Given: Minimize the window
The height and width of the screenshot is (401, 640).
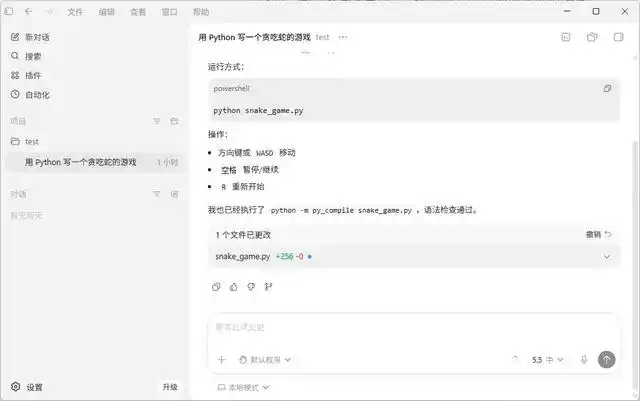Looking at the screenshot, I should [x=567, y=11].
